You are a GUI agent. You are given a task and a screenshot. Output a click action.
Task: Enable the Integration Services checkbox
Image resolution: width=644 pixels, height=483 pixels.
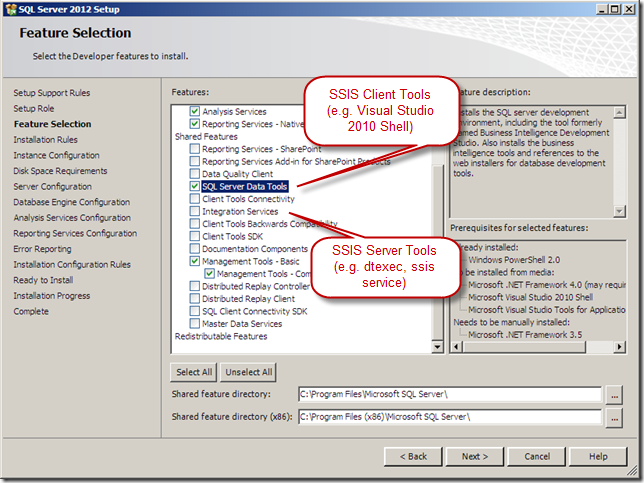(x=195, y=211)
